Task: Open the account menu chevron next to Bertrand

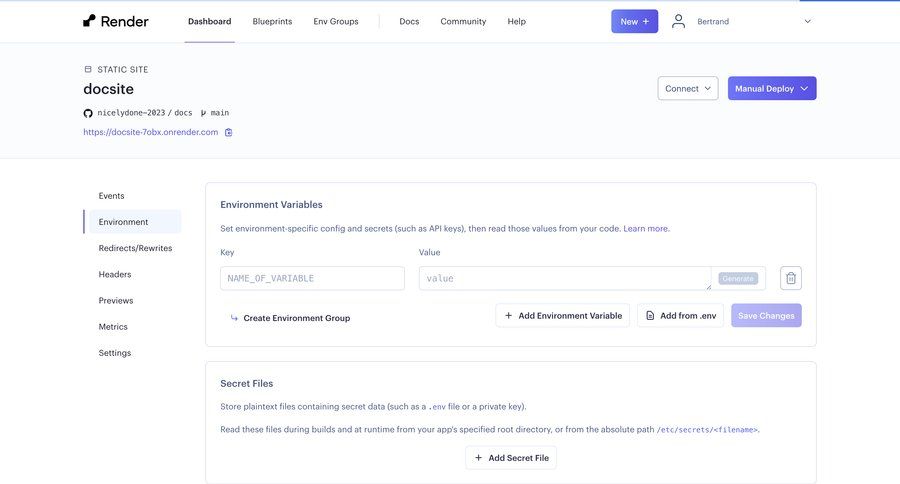Action: [x=807, y=21]
